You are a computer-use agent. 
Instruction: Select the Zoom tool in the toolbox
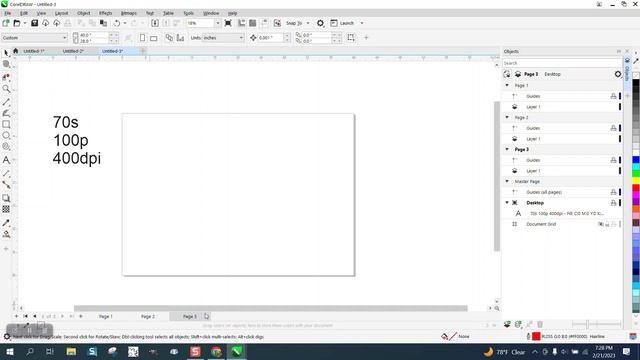(6, 89)
